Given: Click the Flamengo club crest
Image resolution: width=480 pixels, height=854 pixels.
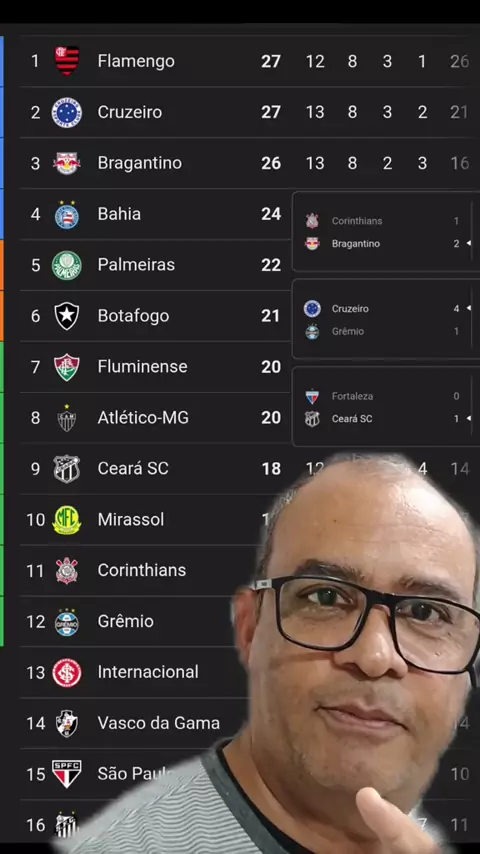Looking at the screenshot, I should 67,61.
